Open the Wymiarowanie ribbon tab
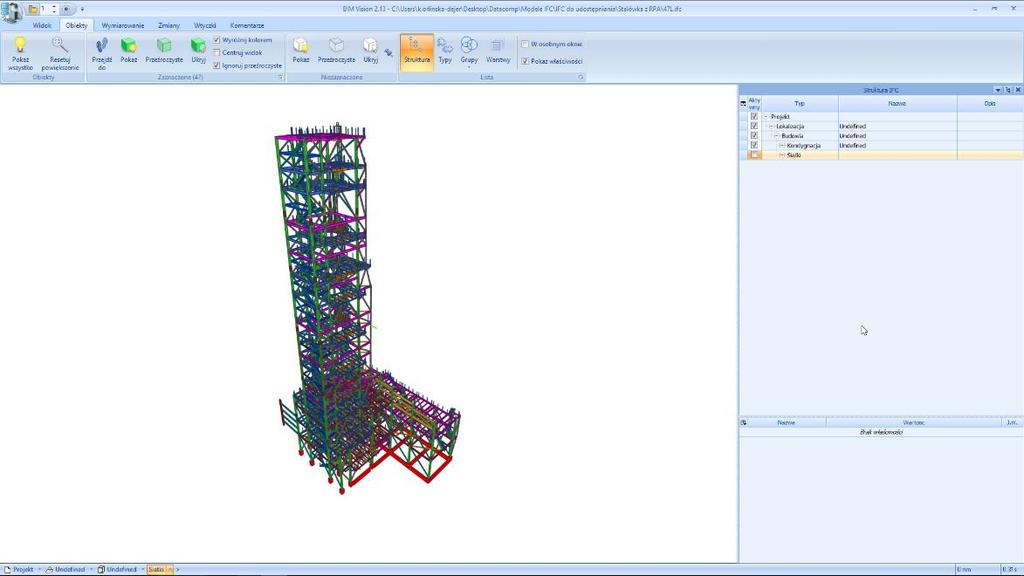 [x=123, y=25]
